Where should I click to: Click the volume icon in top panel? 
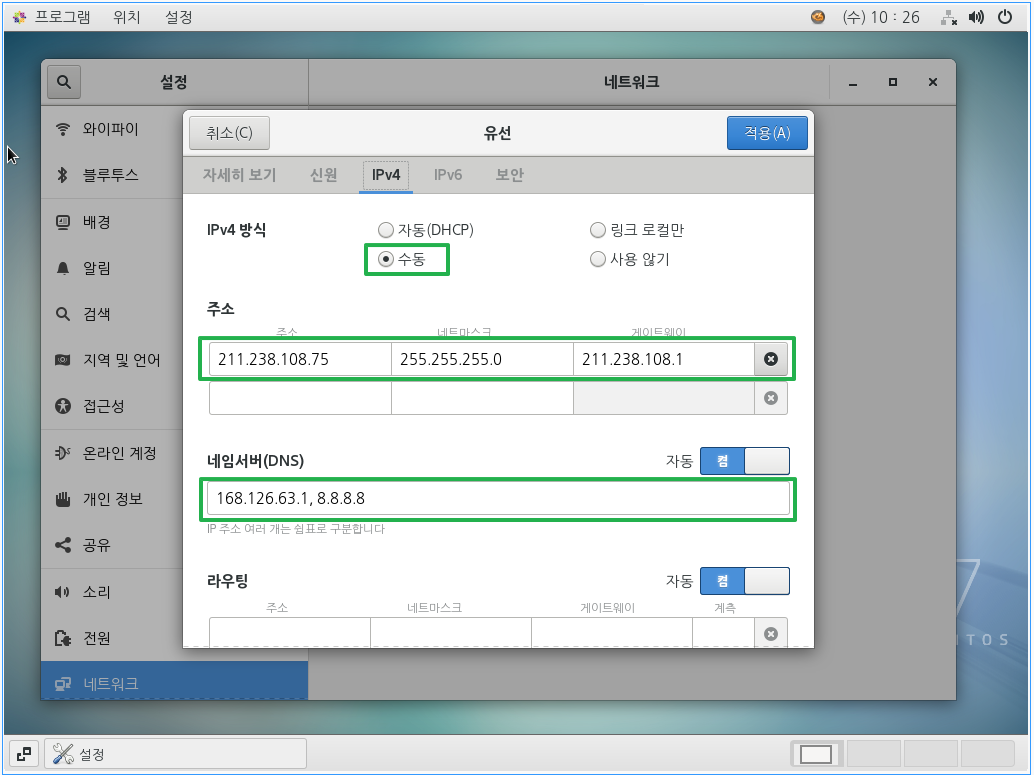[x=977, y=17]
